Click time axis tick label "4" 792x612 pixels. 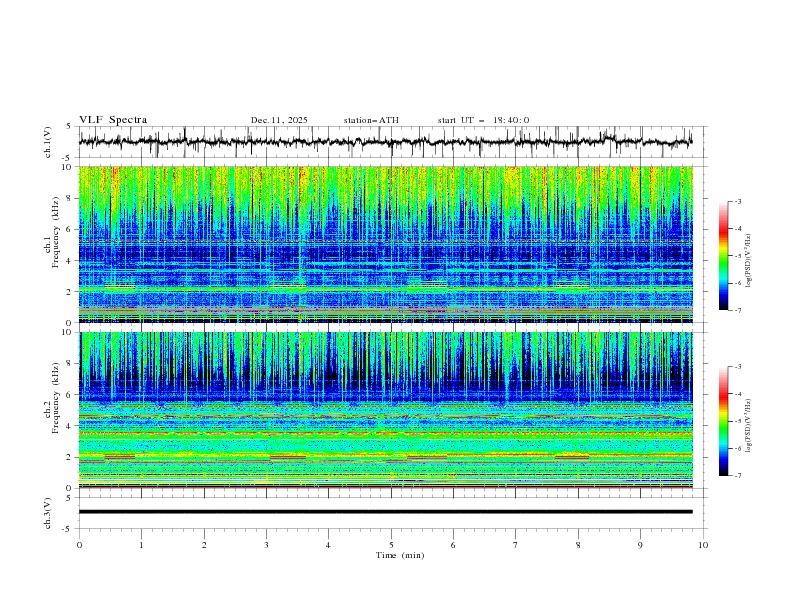(328, 545)
